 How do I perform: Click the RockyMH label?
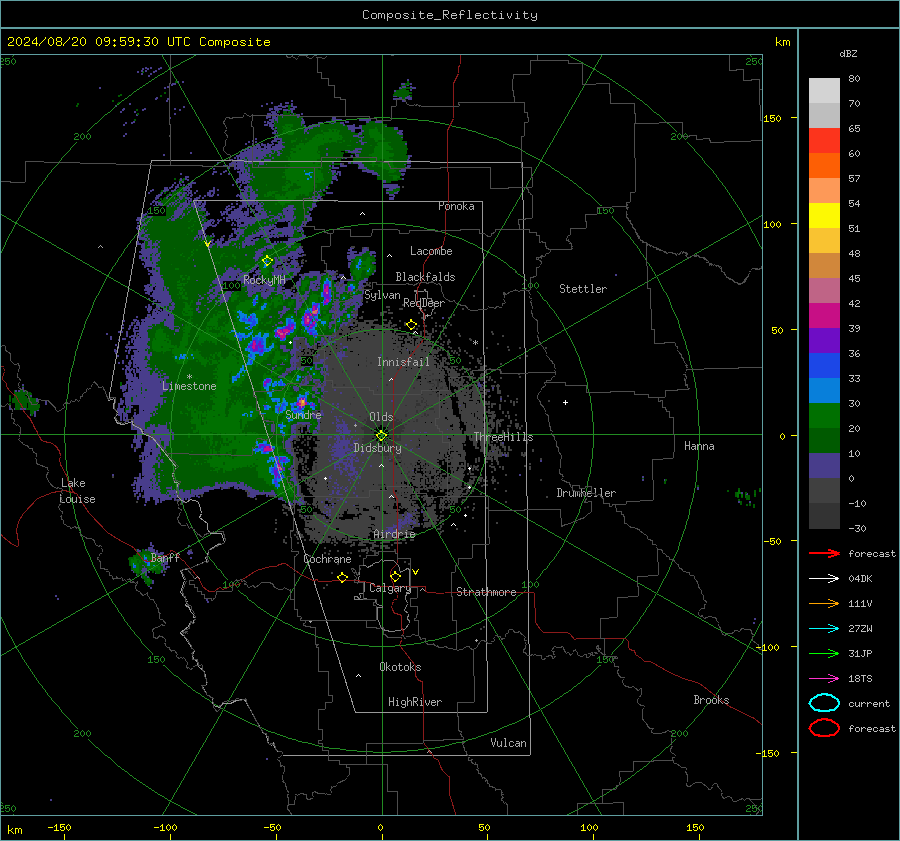click(x=264, y=280)
